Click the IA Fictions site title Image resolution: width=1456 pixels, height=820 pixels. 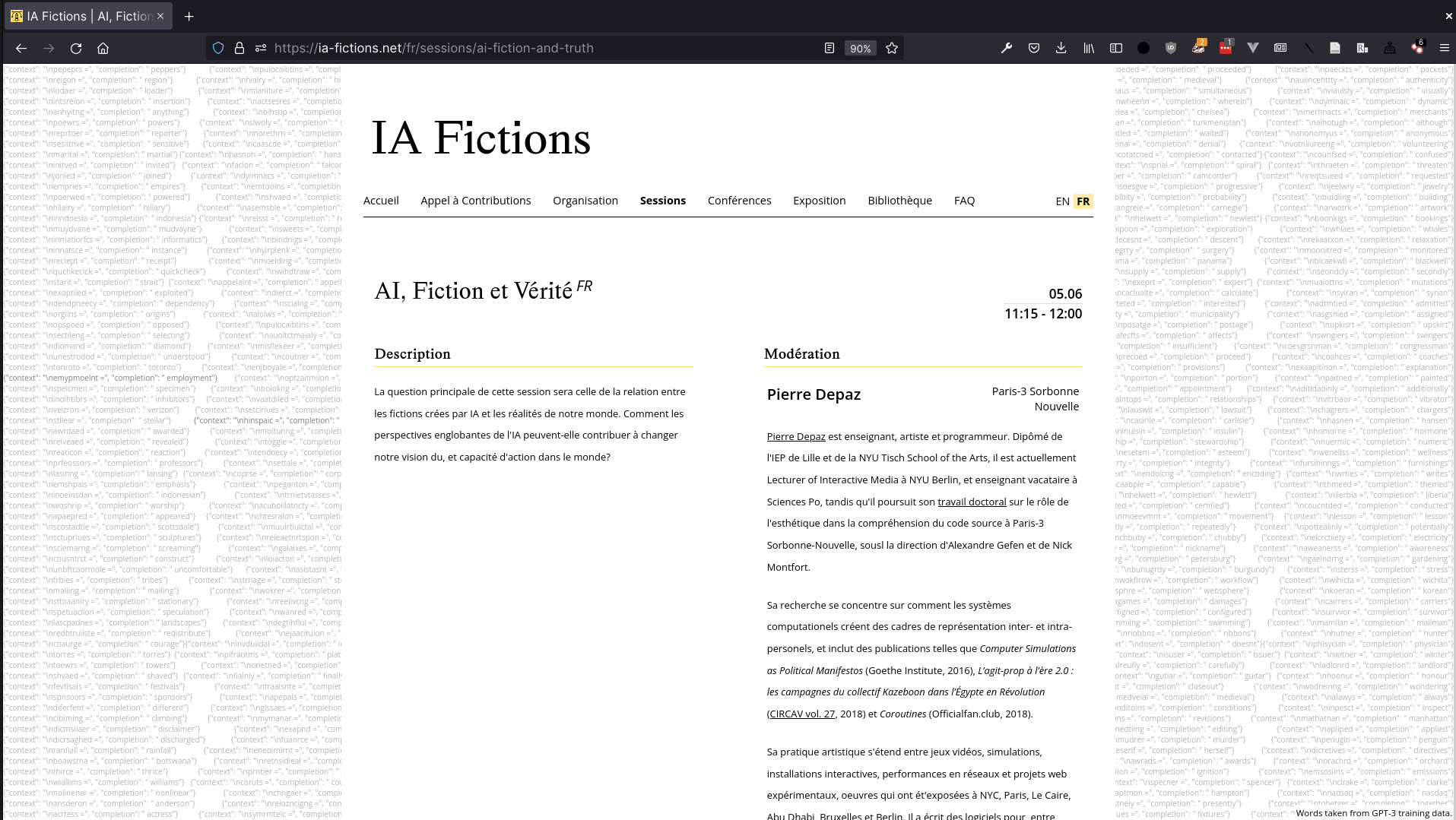click(x=481, y=138)
